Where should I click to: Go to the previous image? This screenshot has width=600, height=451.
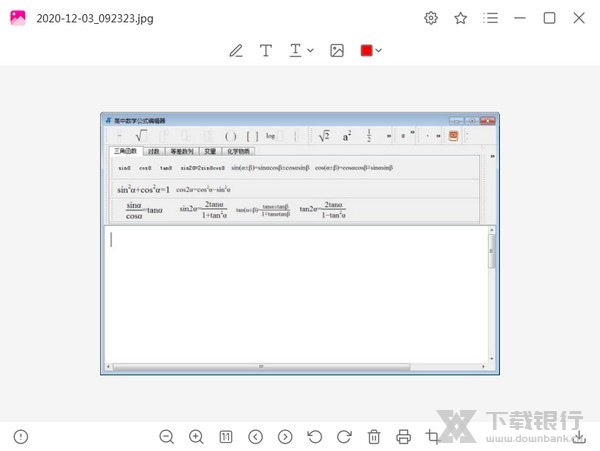[255, 437]
